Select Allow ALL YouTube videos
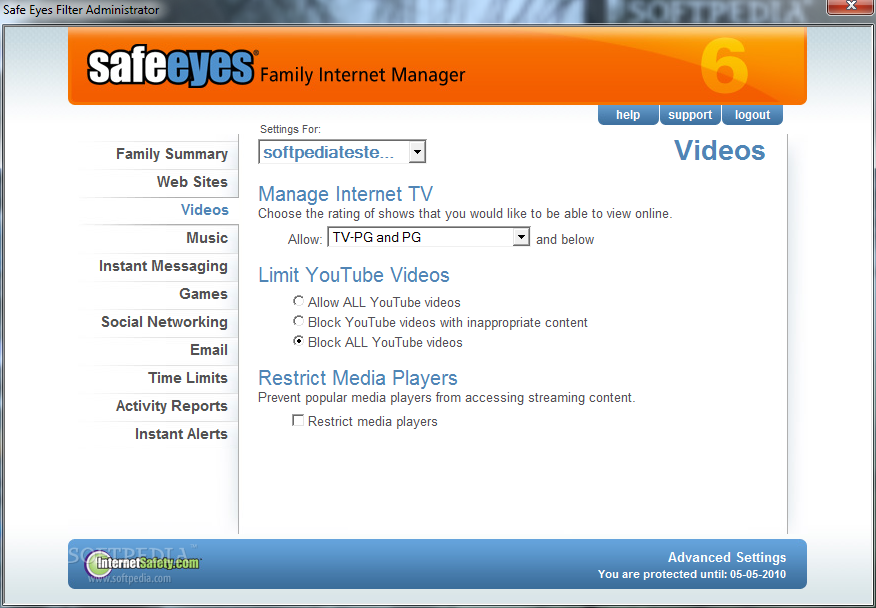This screenshot has height=608, width=876. (x=298, y=301)
